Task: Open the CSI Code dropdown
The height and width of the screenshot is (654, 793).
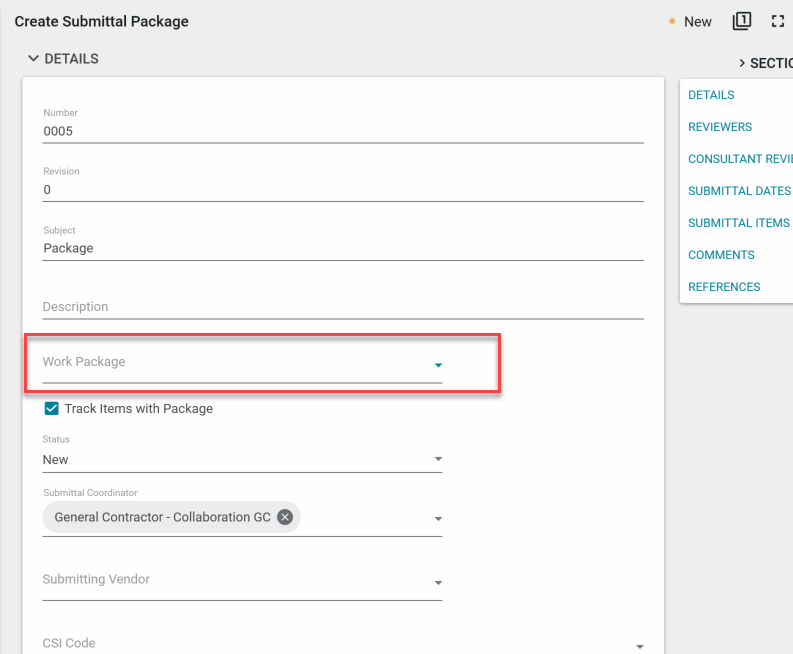Action: (639, 647)
